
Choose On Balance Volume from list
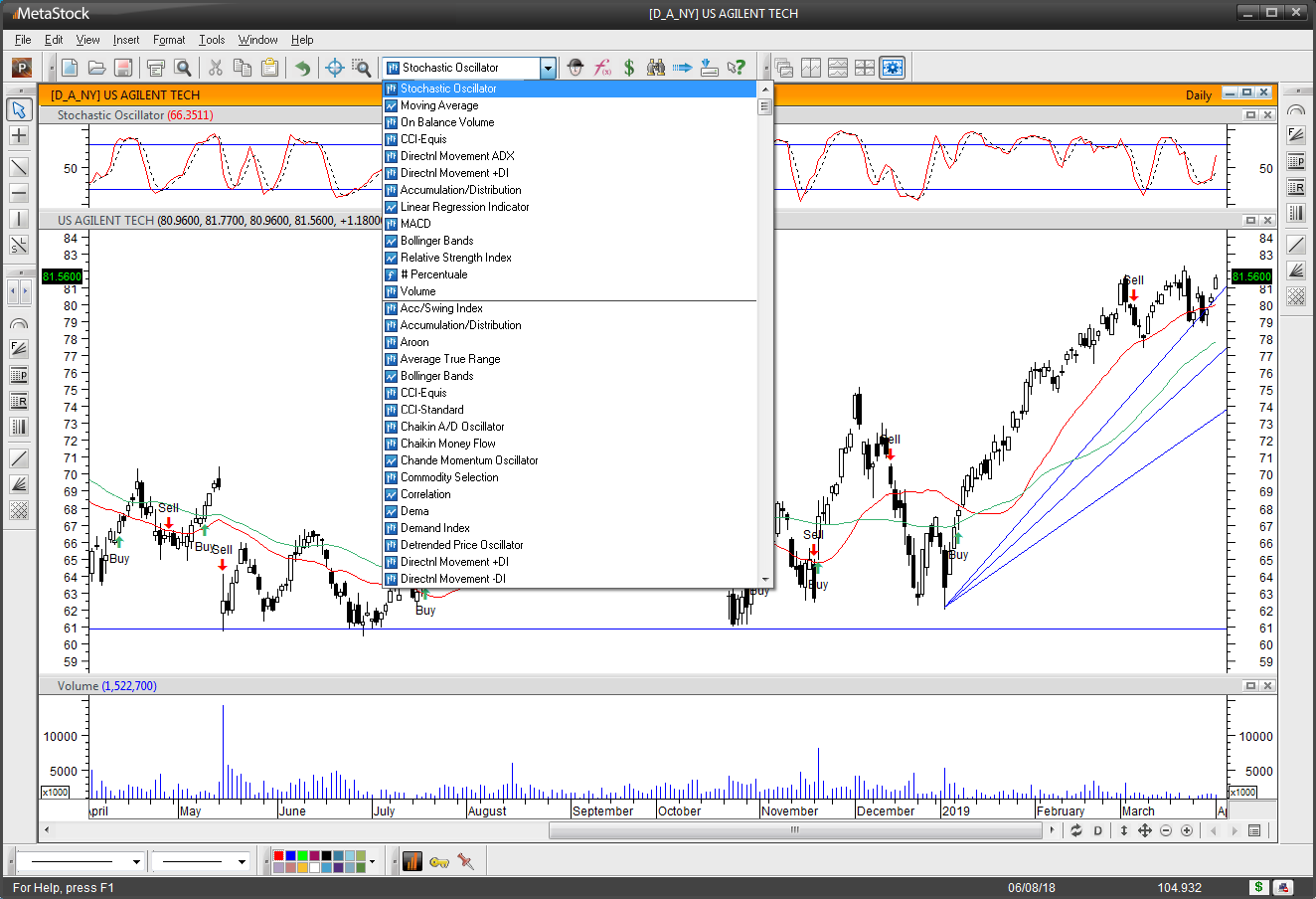click(570, 122)
